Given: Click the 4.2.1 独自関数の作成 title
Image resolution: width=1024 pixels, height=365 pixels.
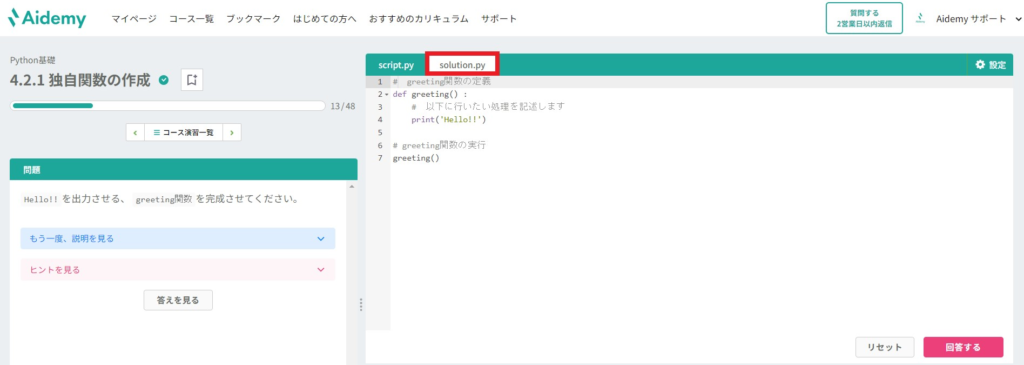Looking at the screenshot, I should (80, 80).
